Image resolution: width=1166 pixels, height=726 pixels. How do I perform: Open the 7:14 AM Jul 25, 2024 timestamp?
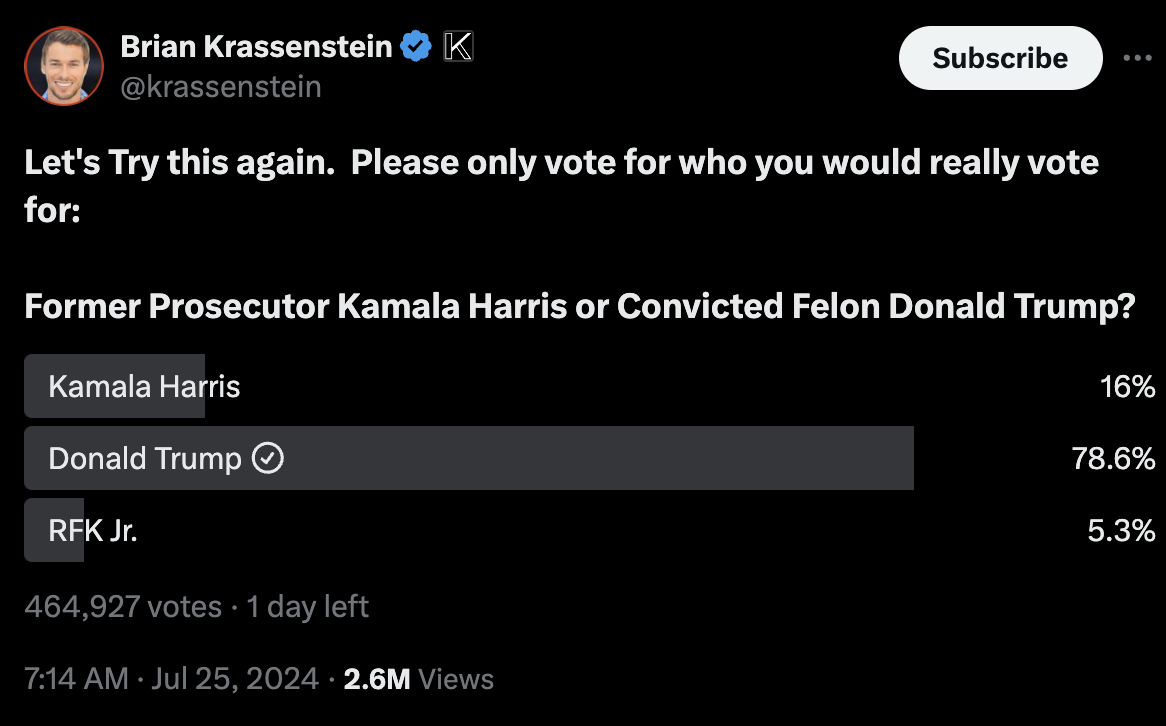point(172,678)
